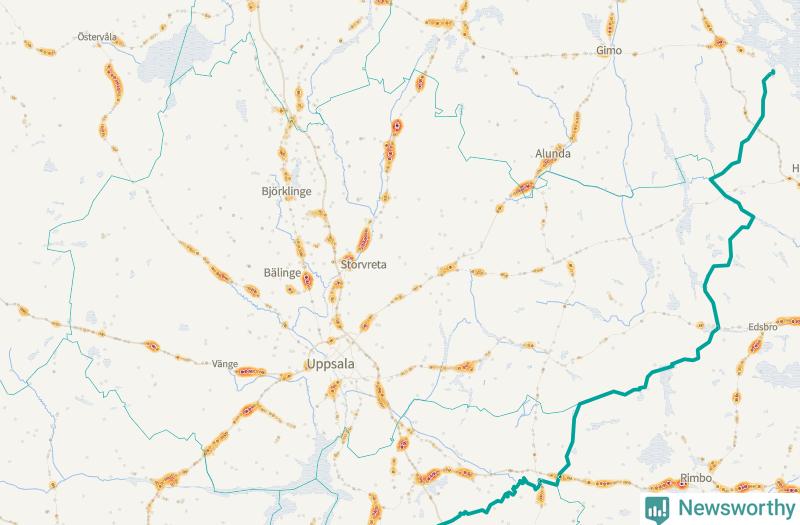This screenshot has height=525, width=800.
Task: Click the heat cluster just right of Vänge
Action: (250, 372)
